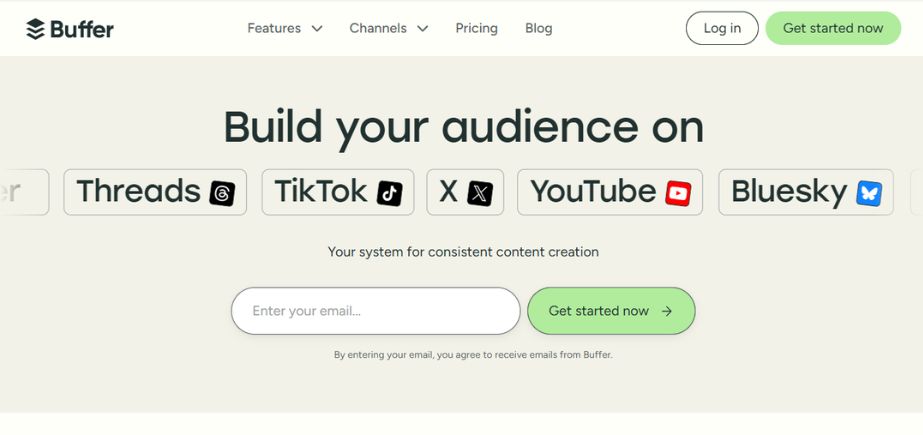
Task: Click Get started now beside the email field
Action: pos(611,311)
